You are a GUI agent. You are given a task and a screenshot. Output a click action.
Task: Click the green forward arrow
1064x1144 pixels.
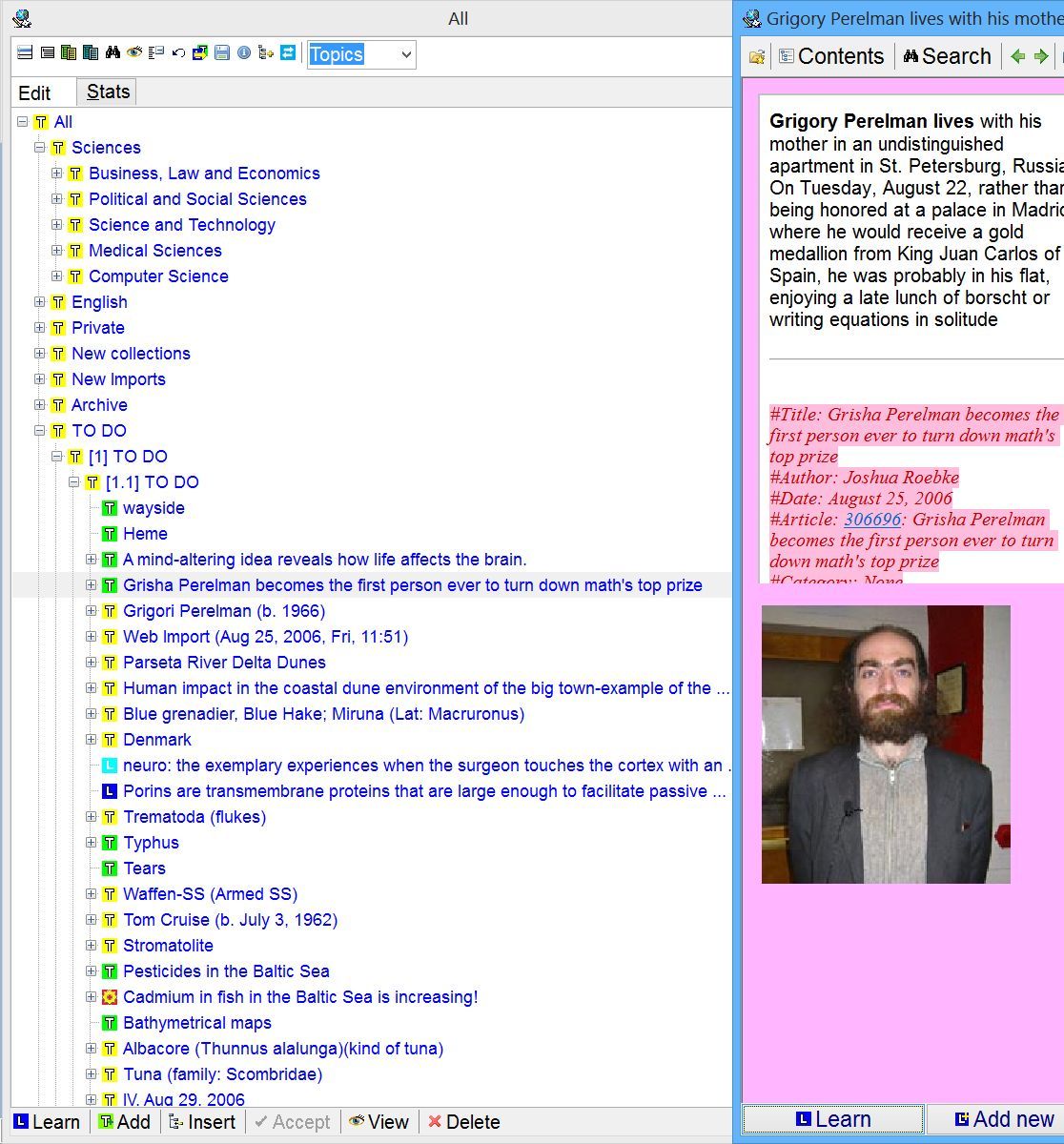coord(1041,56)
